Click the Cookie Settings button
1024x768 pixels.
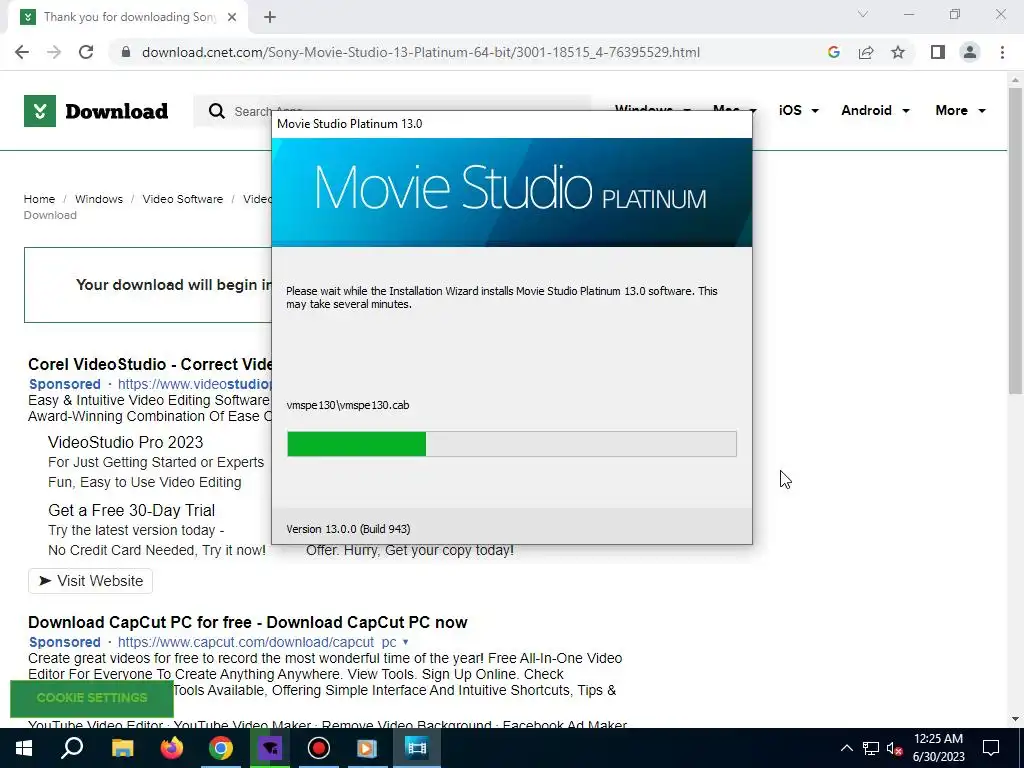pos(92,698)
